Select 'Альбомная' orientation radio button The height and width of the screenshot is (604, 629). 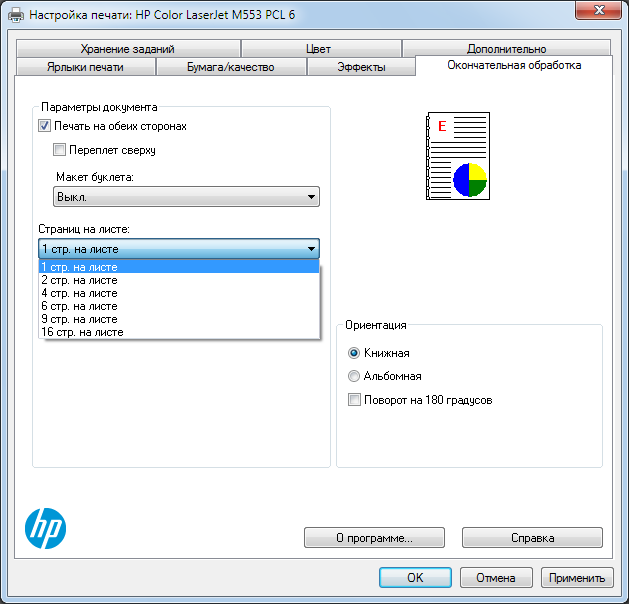(354, 376)
